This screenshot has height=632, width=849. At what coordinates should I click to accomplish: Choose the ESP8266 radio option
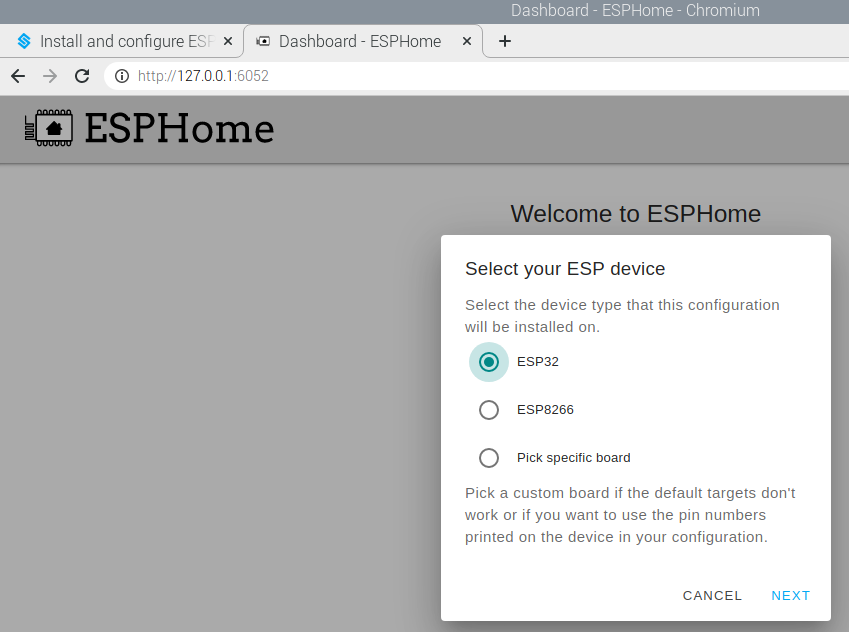coord(488,410)
